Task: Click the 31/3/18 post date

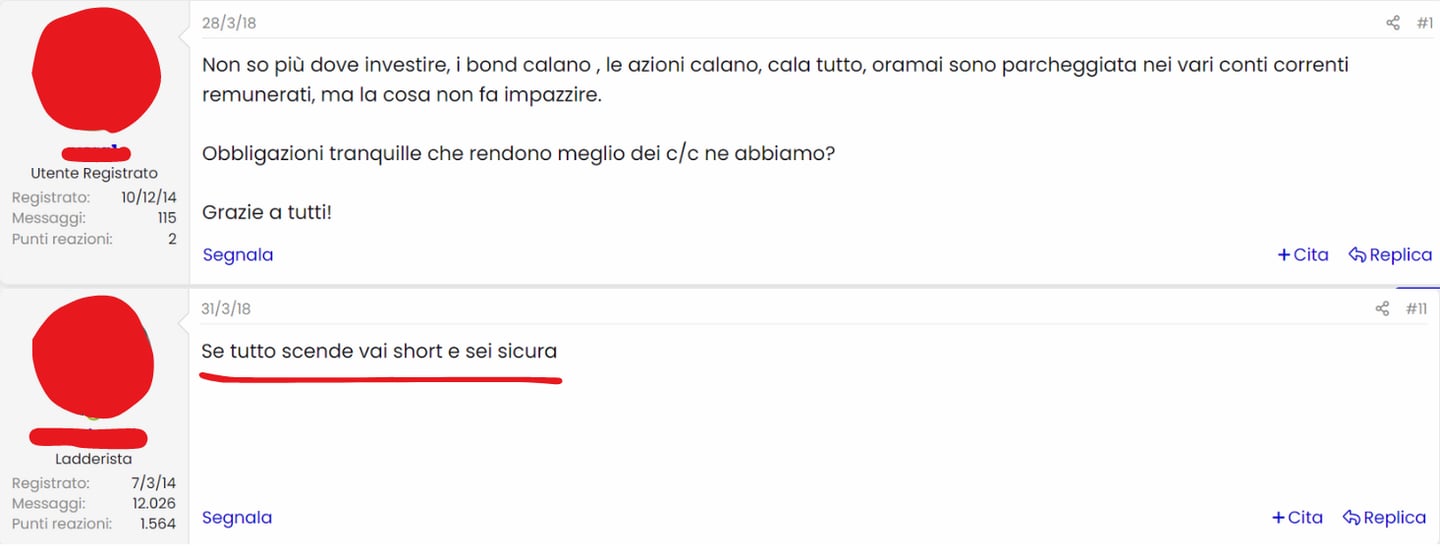Action: coord(226,309)
